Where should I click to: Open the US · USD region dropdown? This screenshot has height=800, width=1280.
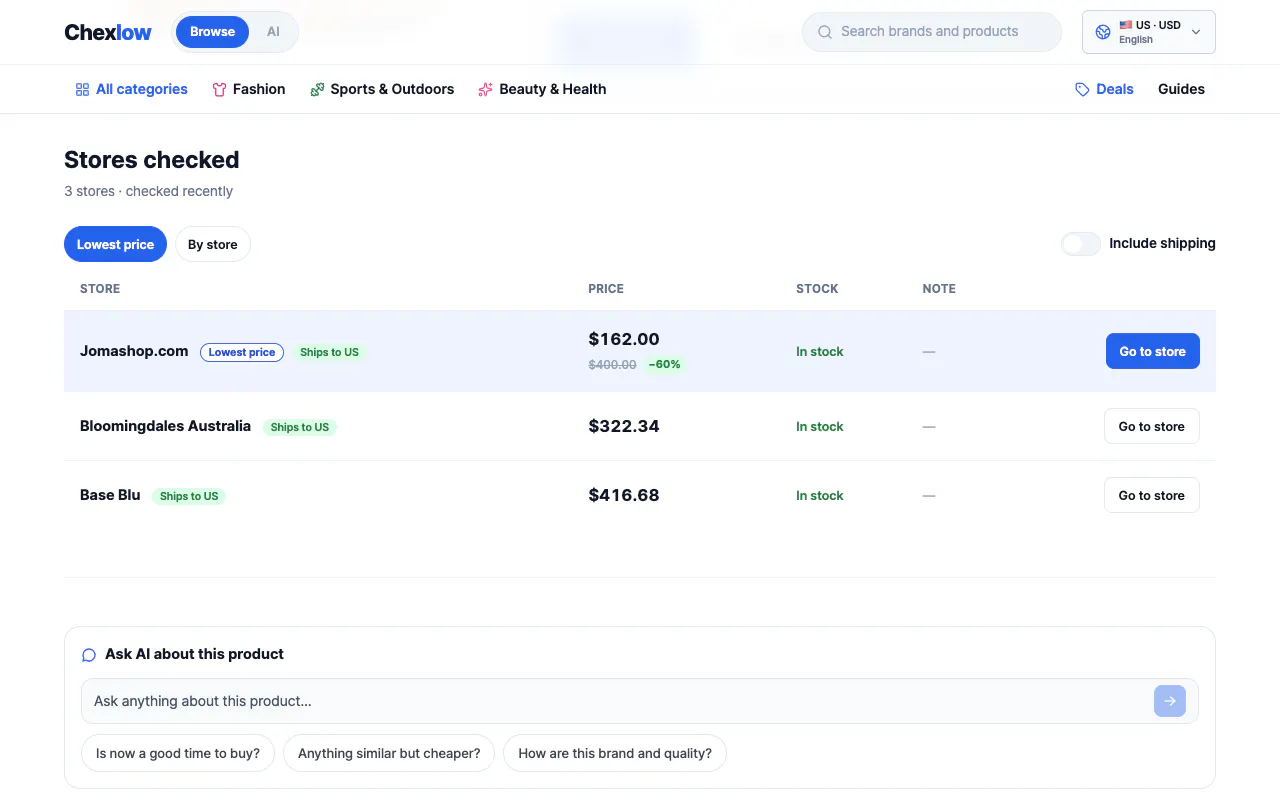tap(1149, 32)
